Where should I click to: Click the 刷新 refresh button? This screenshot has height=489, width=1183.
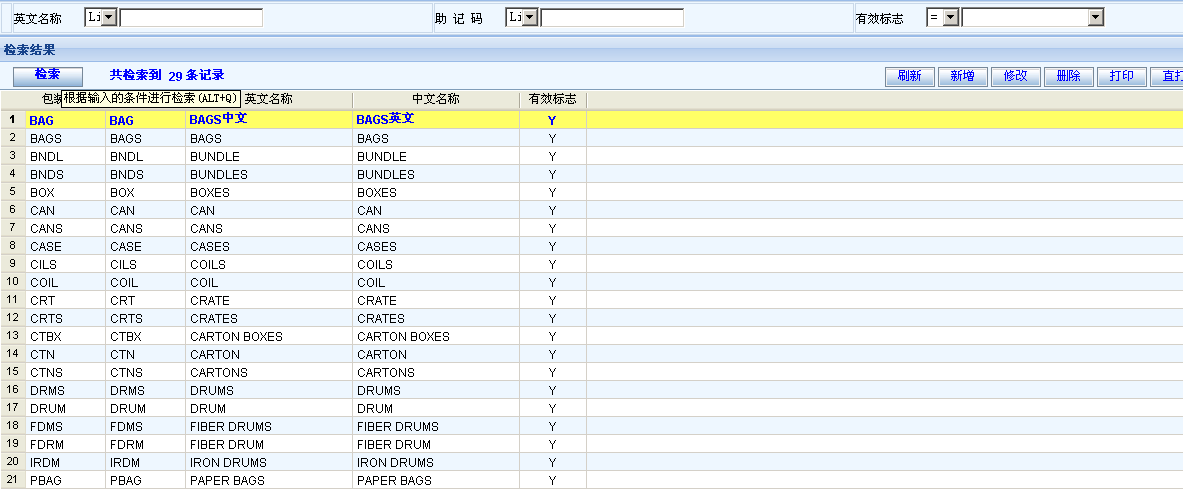909,76
